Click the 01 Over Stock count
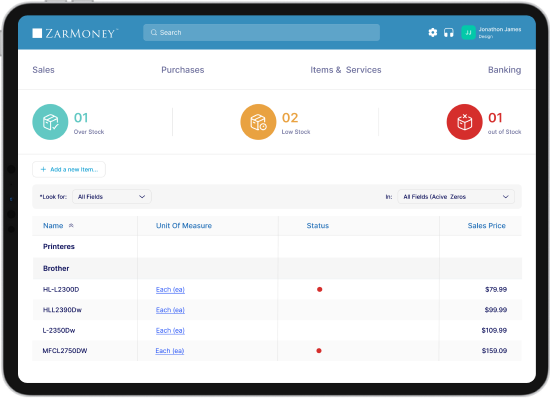The width and height of the screenshot is (550, 398). click(x=81, y=118)
